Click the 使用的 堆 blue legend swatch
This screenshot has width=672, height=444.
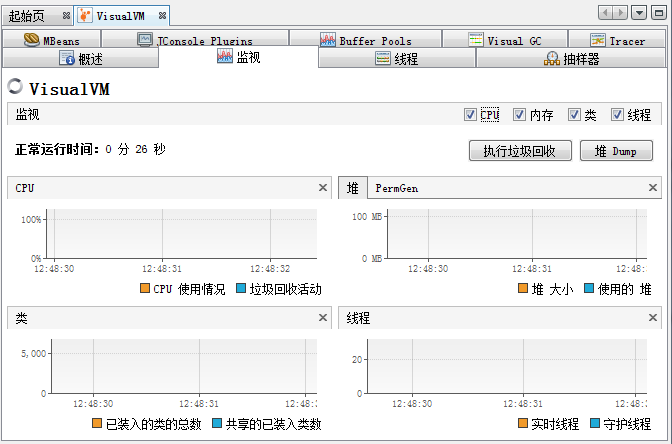tap(589, 288)
